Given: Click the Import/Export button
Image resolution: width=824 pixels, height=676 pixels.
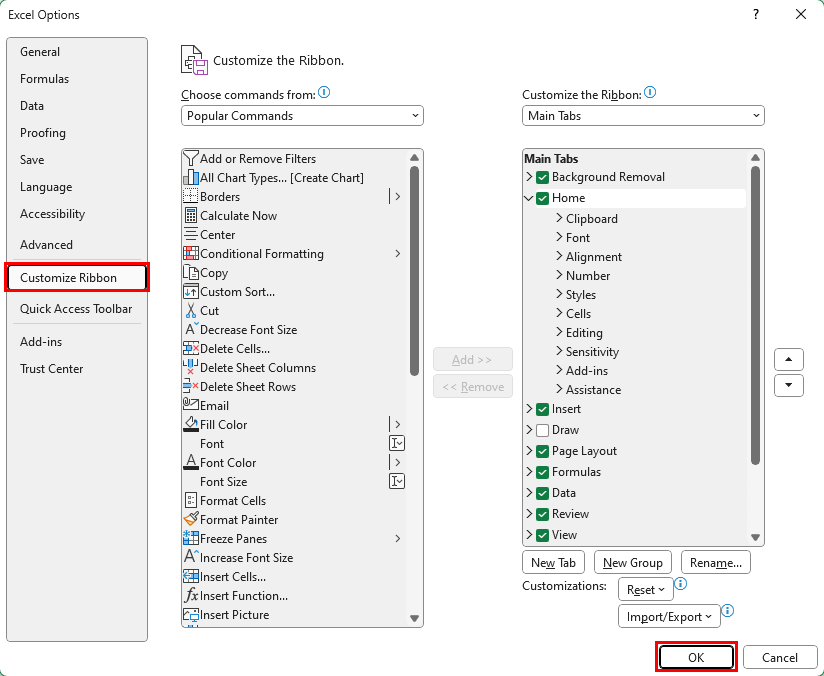Looking at the screenshot, I should [669, 617].
